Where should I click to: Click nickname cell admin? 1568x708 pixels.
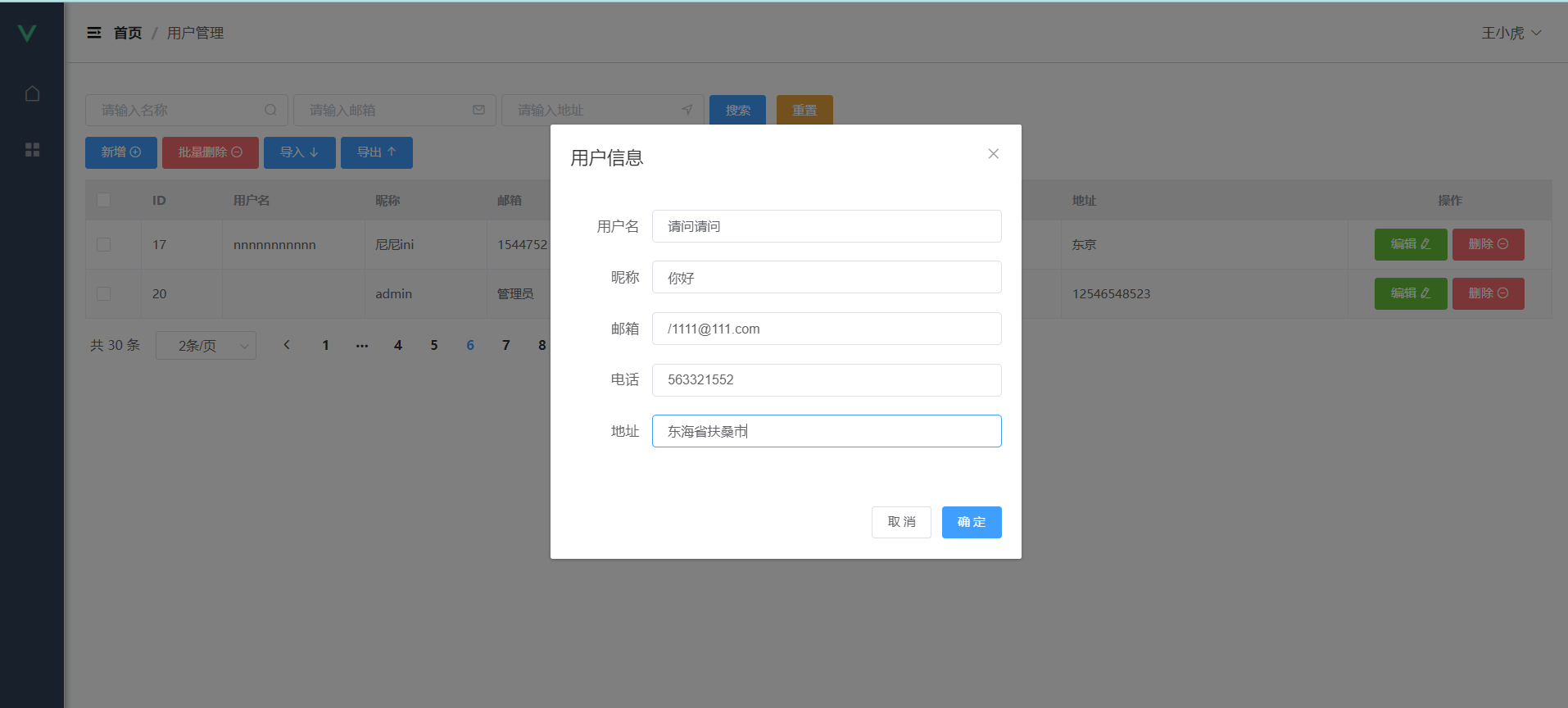[x=394, y=293]
